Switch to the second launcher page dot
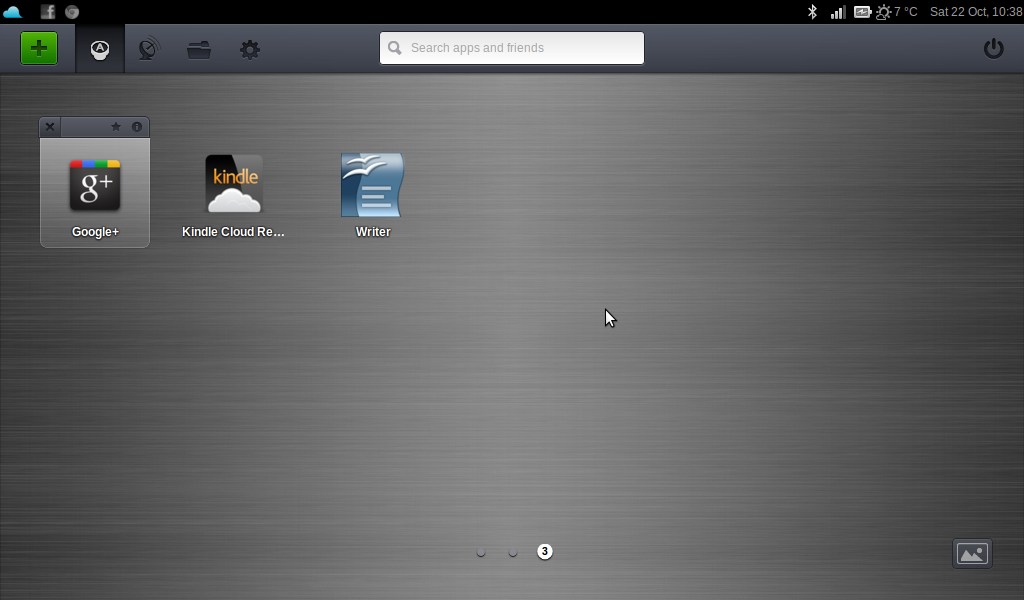This screenshot has width=1024, height=600. 513,552
